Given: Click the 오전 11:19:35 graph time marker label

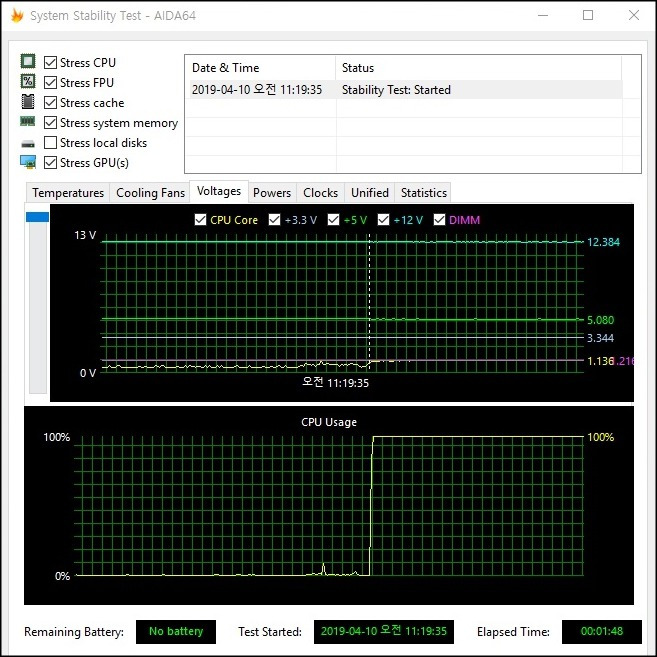Looking at the screenshot, I should [x=335, y=383].
